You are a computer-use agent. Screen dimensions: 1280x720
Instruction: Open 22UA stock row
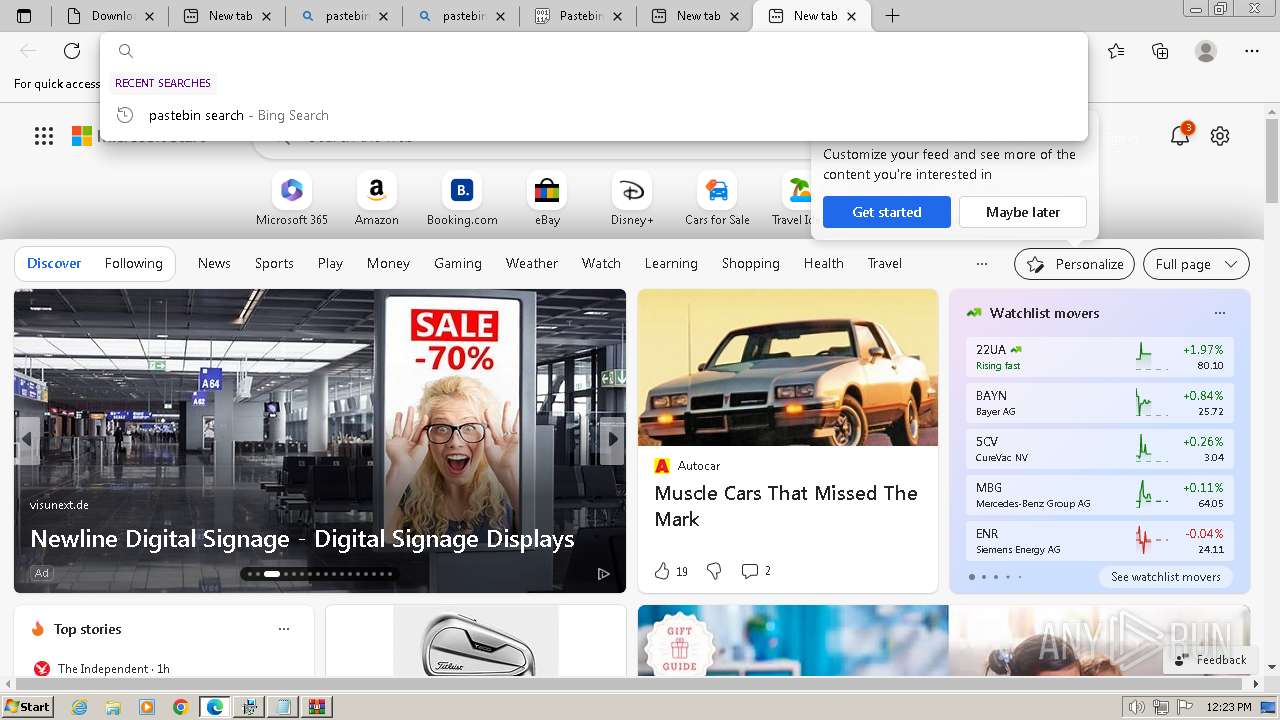[x=1100, y=357]
